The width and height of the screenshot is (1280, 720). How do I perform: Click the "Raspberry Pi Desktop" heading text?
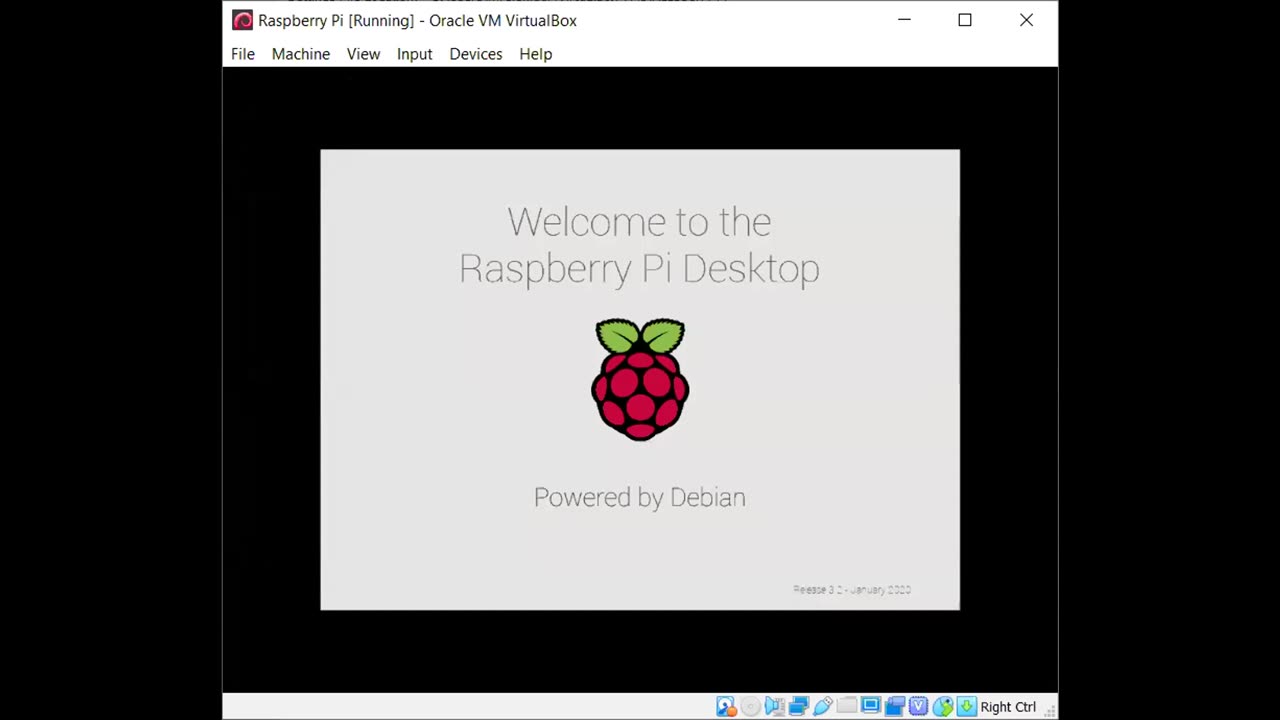click(x=640, y=268)
